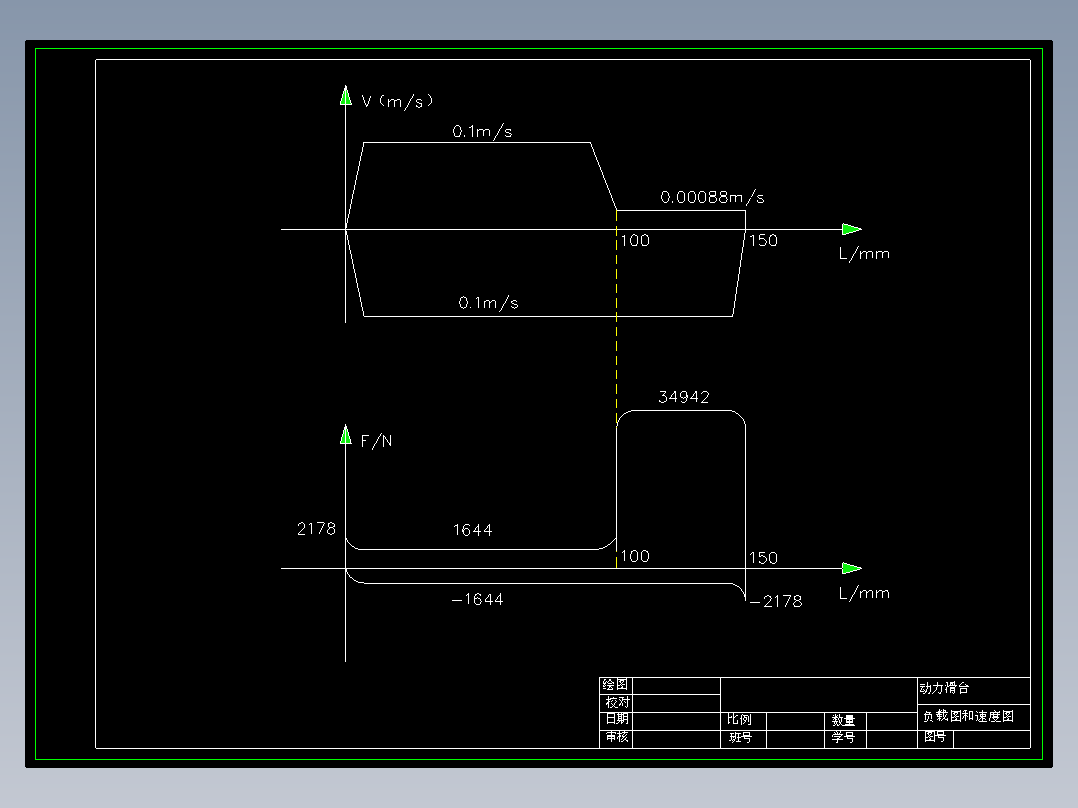
Task: Select the 校对 cell in the title block
Action: click(617, 702)
